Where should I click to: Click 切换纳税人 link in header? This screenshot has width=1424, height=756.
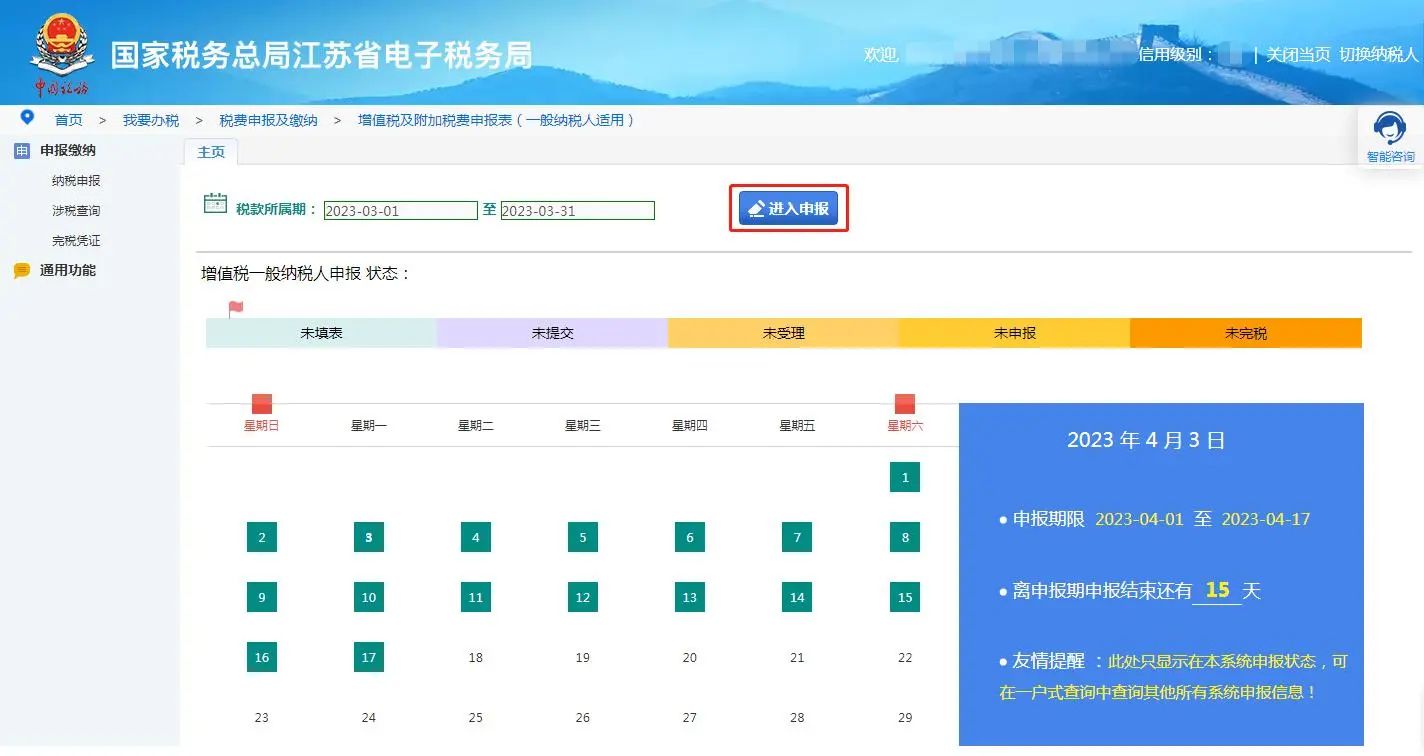coord(1379,55)
